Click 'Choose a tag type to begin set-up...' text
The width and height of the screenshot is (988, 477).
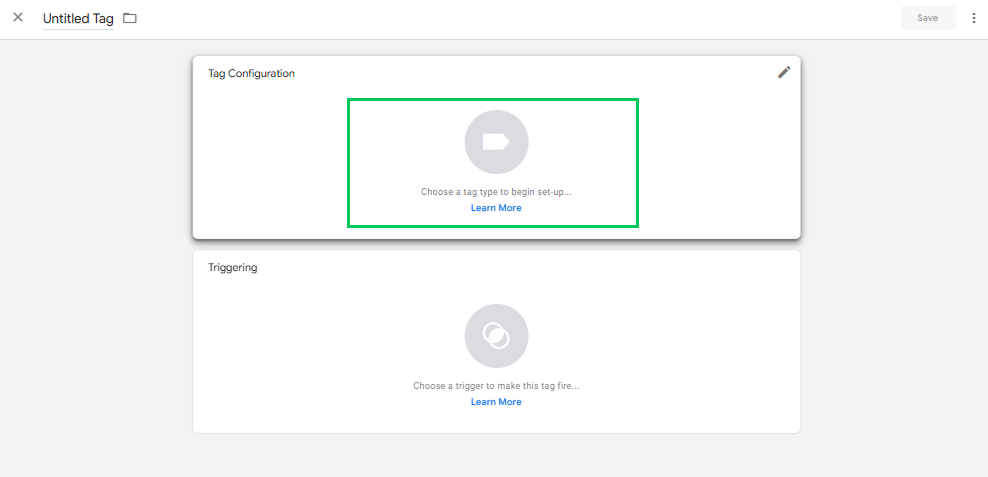[497, 192]
